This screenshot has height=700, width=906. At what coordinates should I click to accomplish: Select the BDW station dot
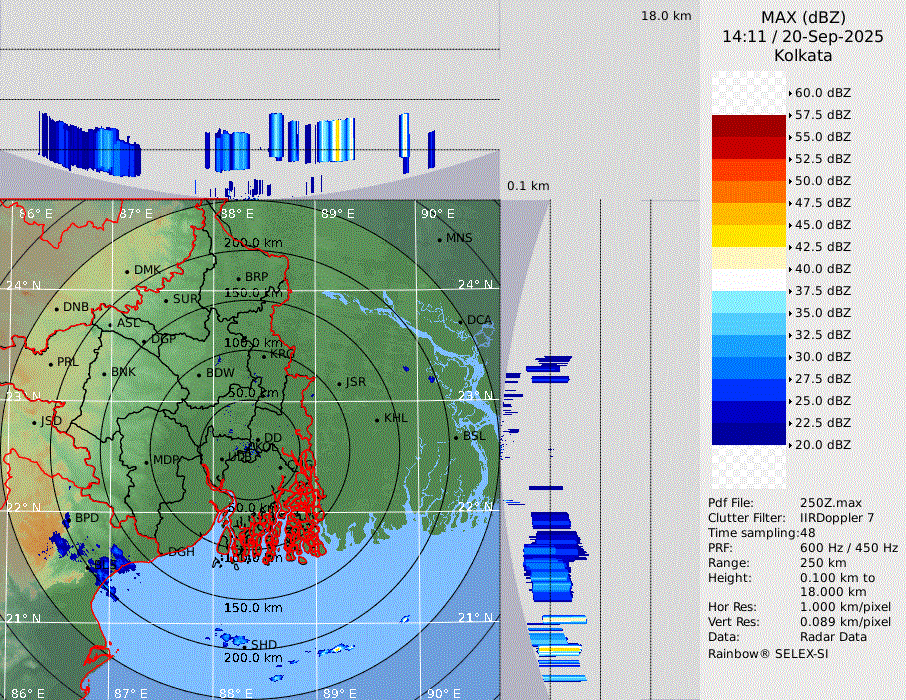point(199,375)
